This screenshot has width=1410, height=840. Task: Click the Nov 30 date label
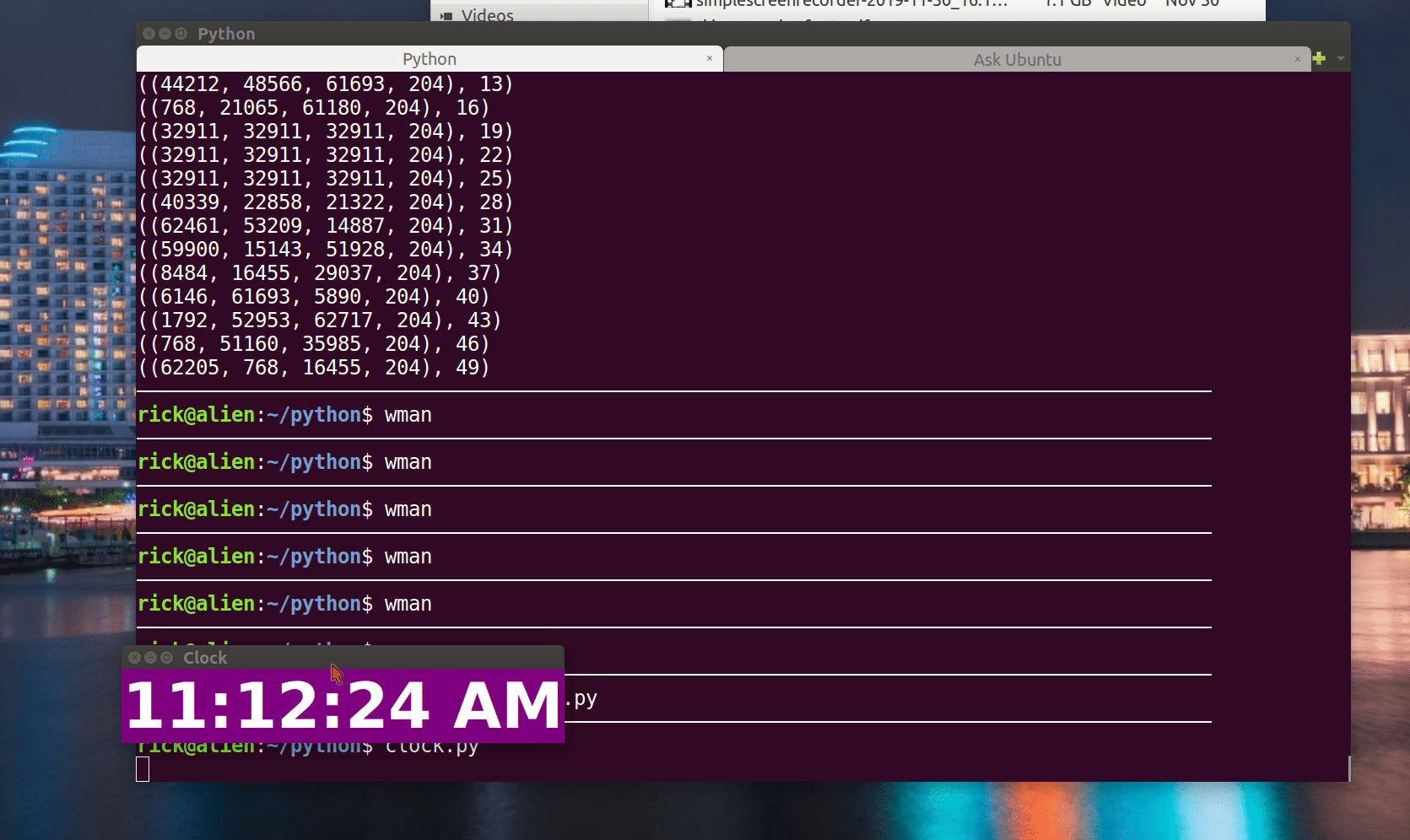pos(1191,4)
